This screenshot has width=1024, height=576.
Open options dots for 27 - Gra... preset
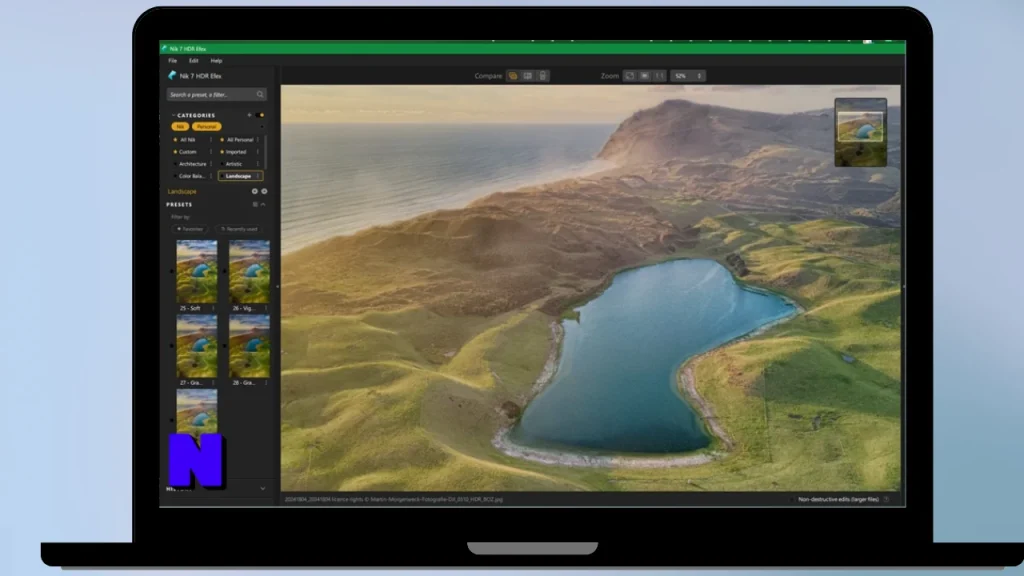click(x=213, y=383)
